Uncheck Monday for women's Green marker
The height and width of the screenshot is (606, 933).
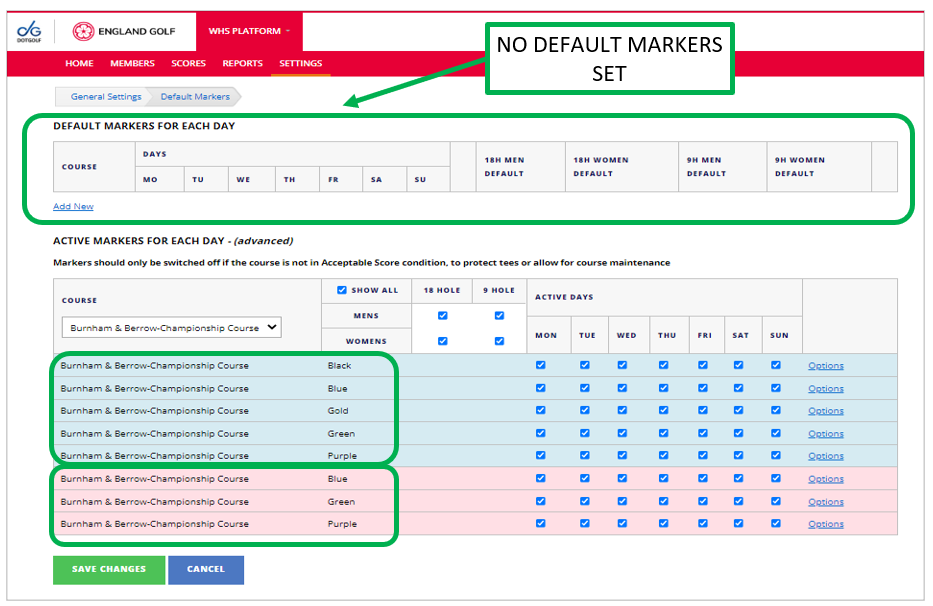coord(540,501)
